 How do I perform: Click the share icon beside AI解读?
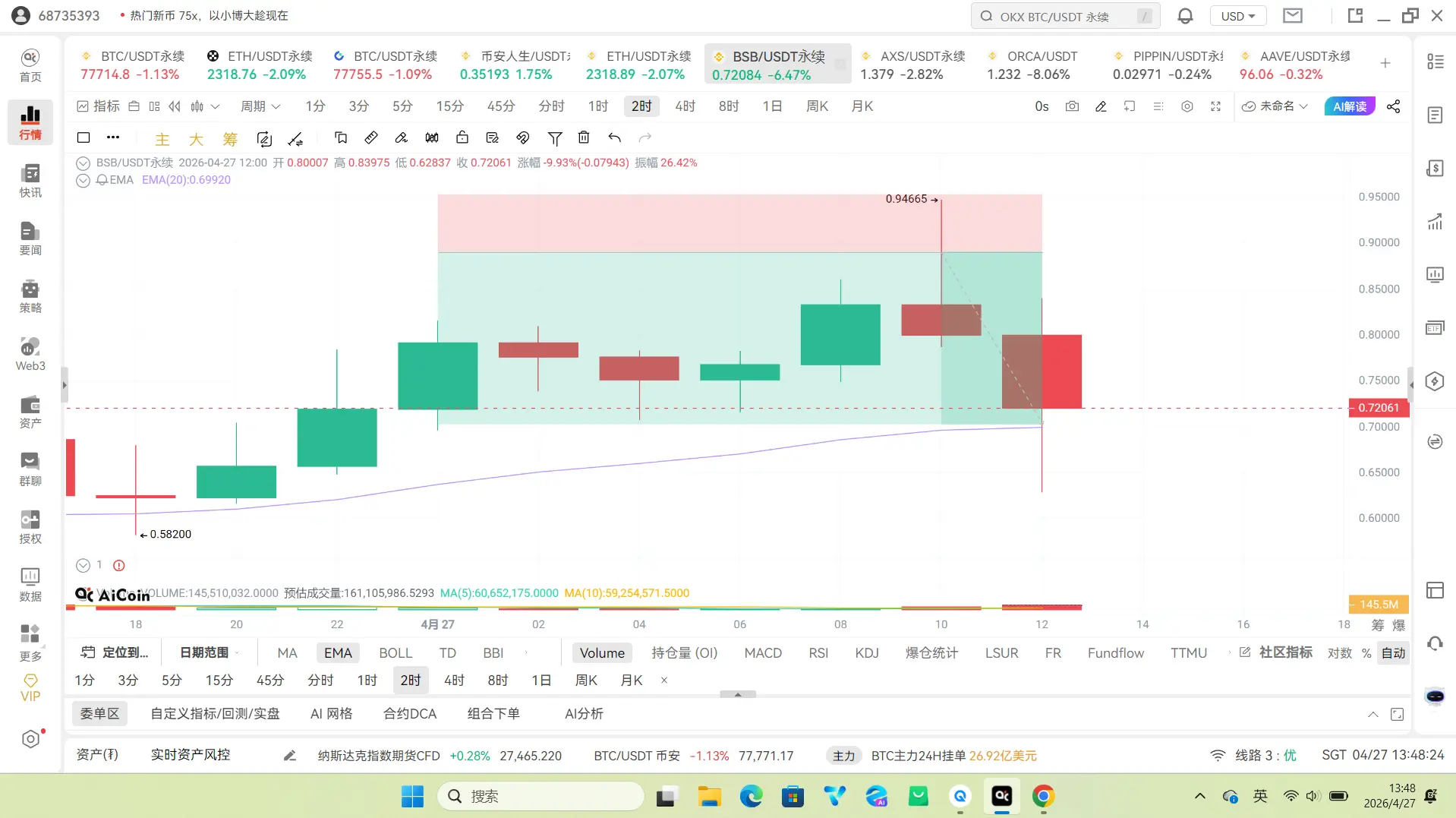coord(1393,106)
